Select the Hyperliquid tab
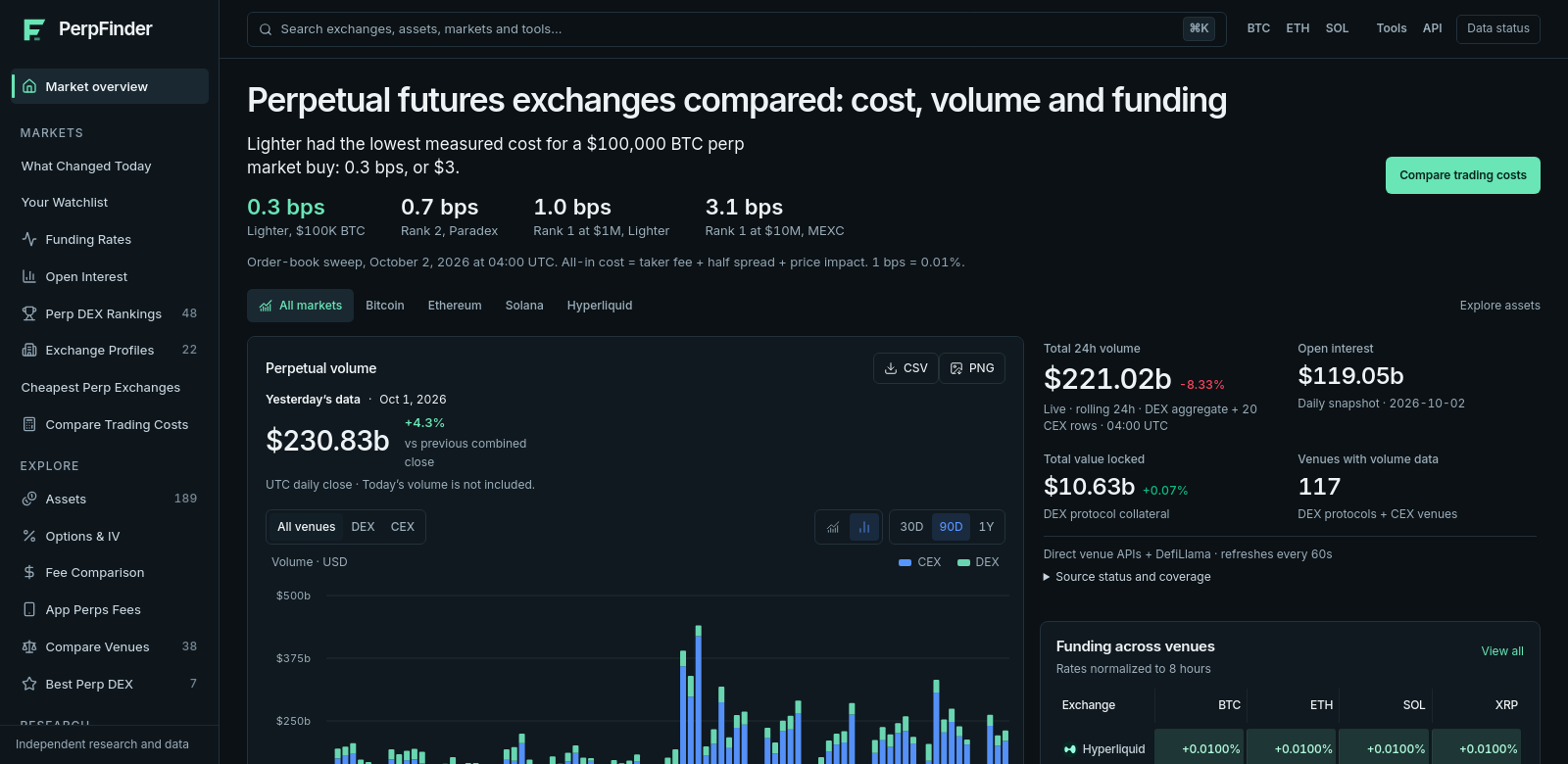This screenshot has height=764, width=1568. pyautogui.click(x=600, y=306)
